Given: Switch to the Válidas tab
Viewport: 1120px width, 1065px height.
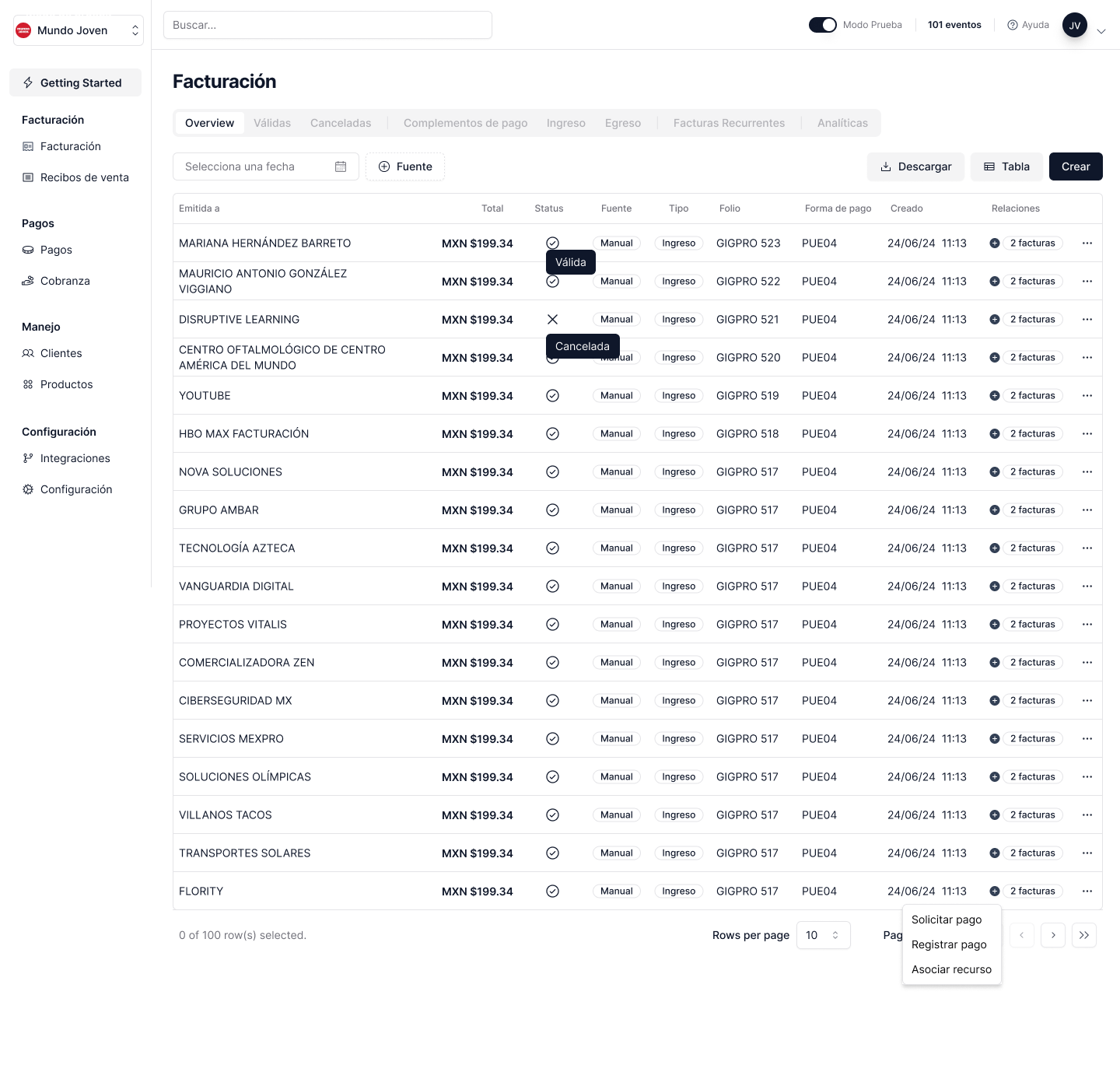Looking at the screenshot, I should pyautogui.click(x=272, y=123).
